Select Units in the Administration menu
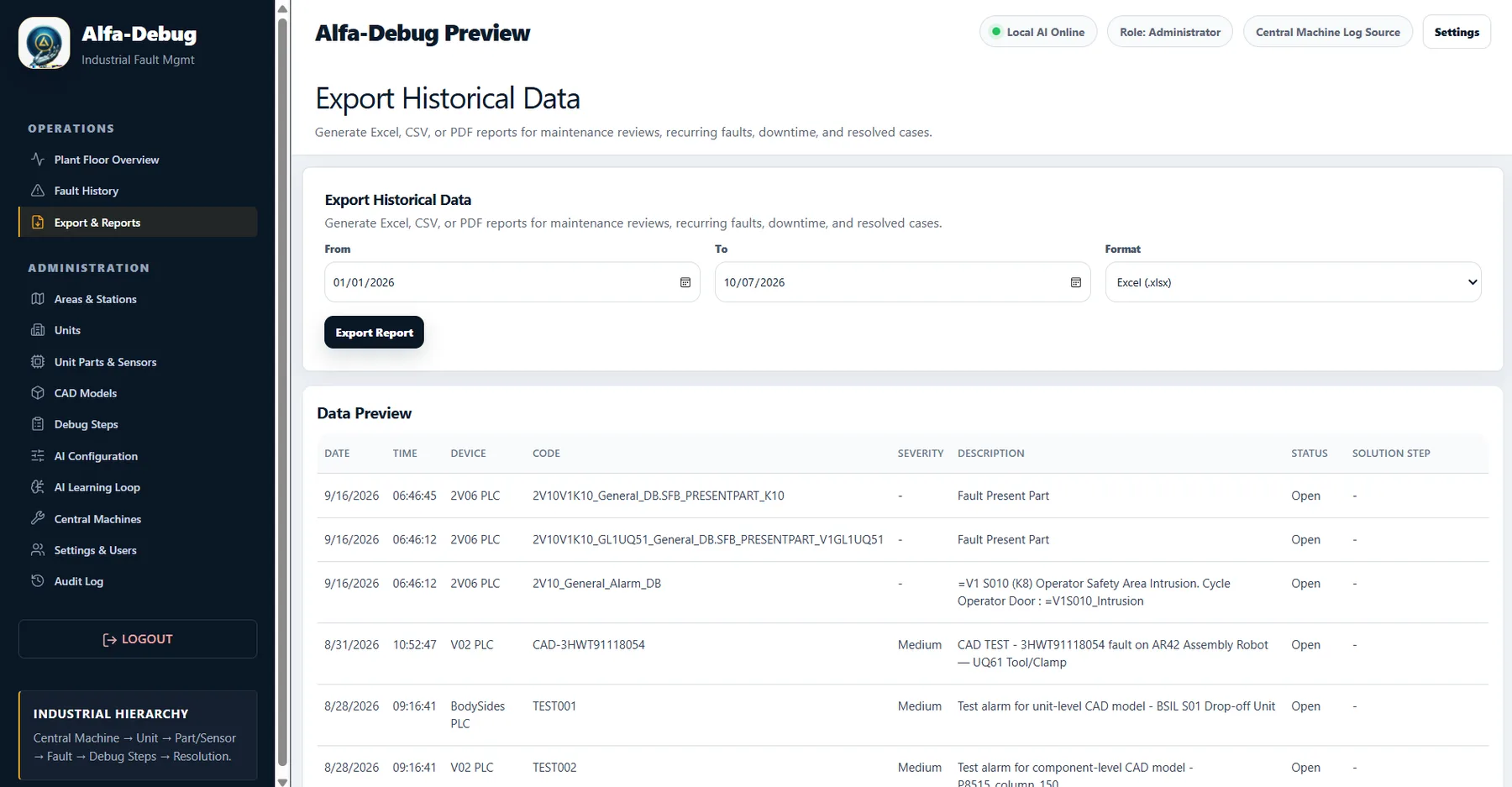This screenshot has height=787, width=1512. coord(138,330)
